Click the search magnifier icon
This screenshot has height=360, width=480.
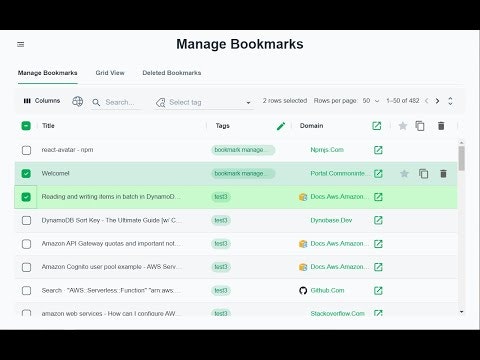pyautogui.click(x=96, y=102)
